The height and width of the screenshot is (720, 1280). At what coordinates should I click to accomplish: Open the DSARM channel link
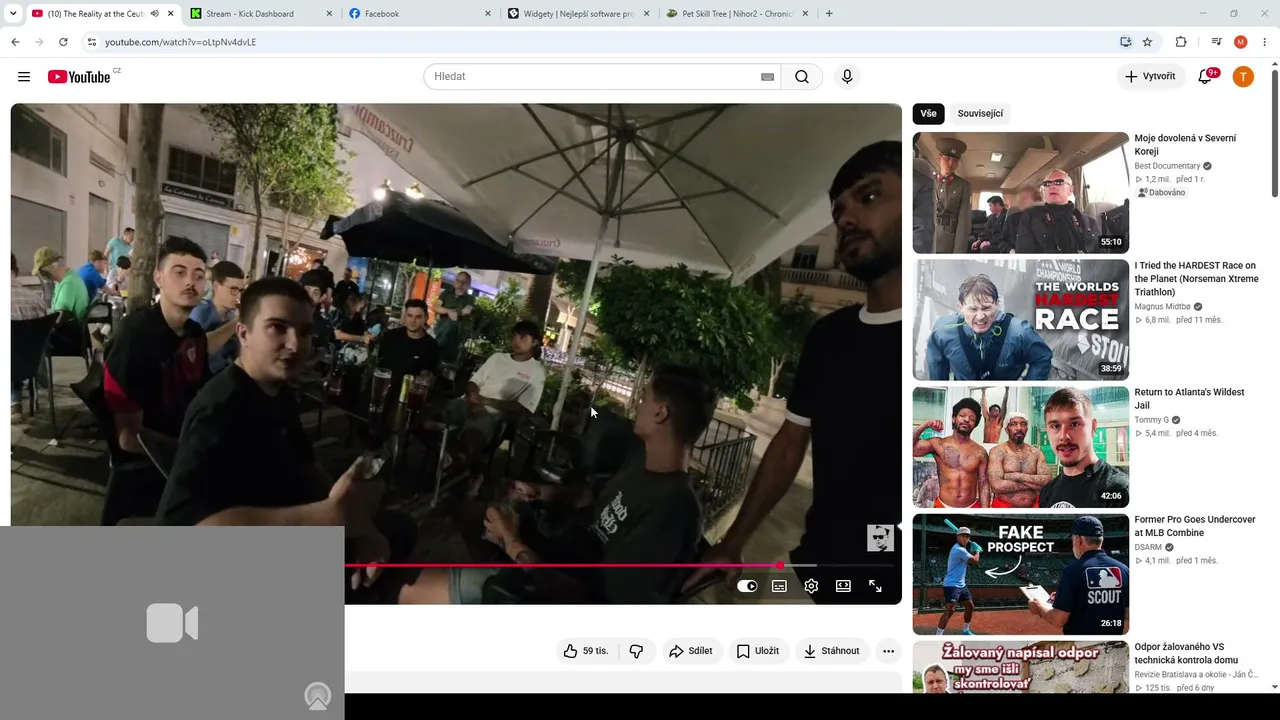(x=1148, y=547)
